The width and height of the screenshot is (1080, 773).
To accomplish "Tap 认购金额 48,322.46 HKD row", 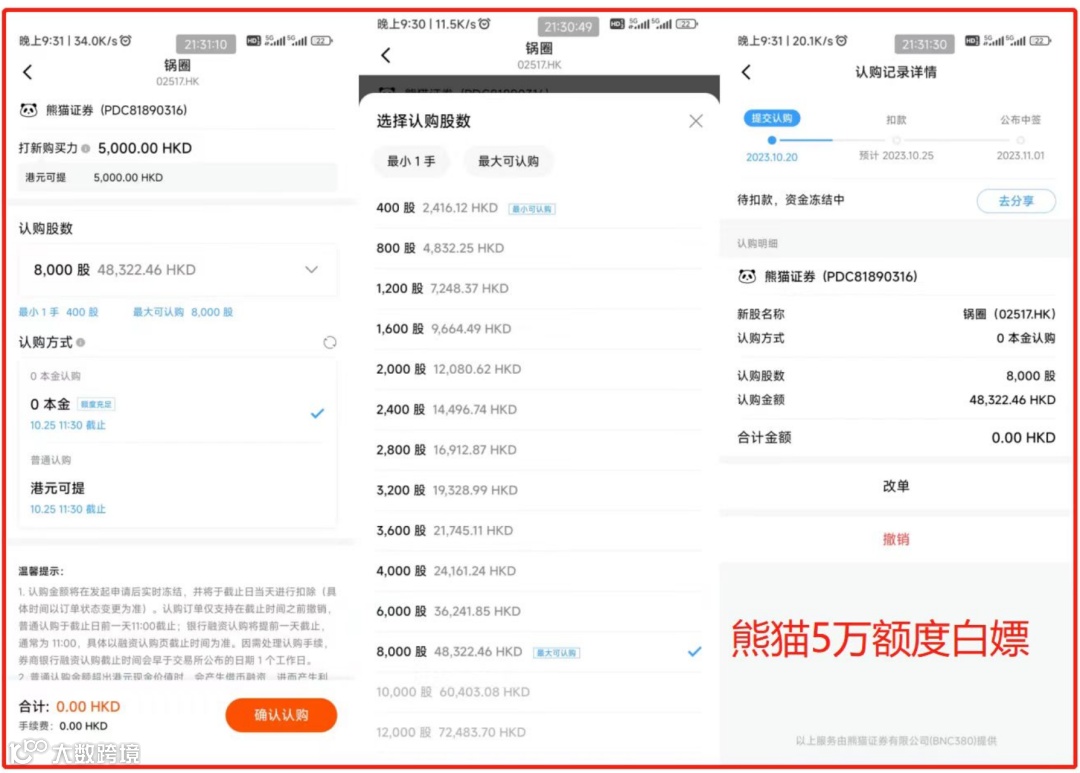I will 895,400.
